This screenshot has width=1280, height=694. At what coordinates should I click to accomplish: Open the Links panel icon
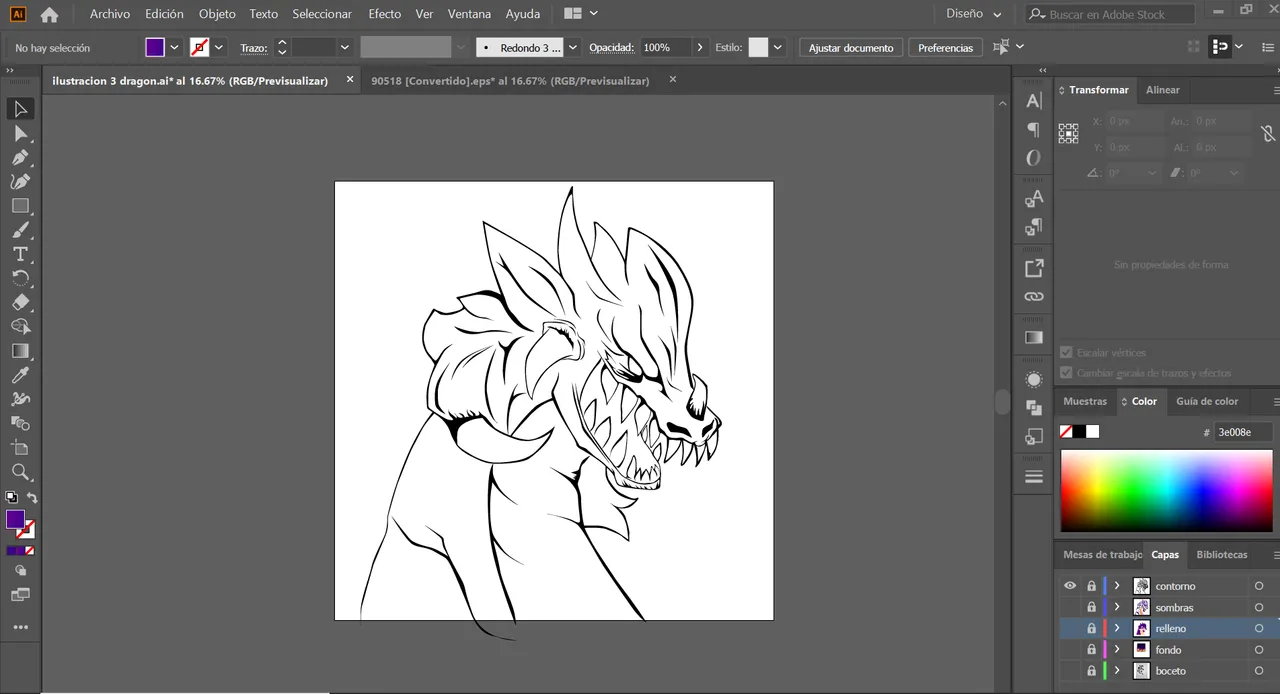(x=1034, y=296)
